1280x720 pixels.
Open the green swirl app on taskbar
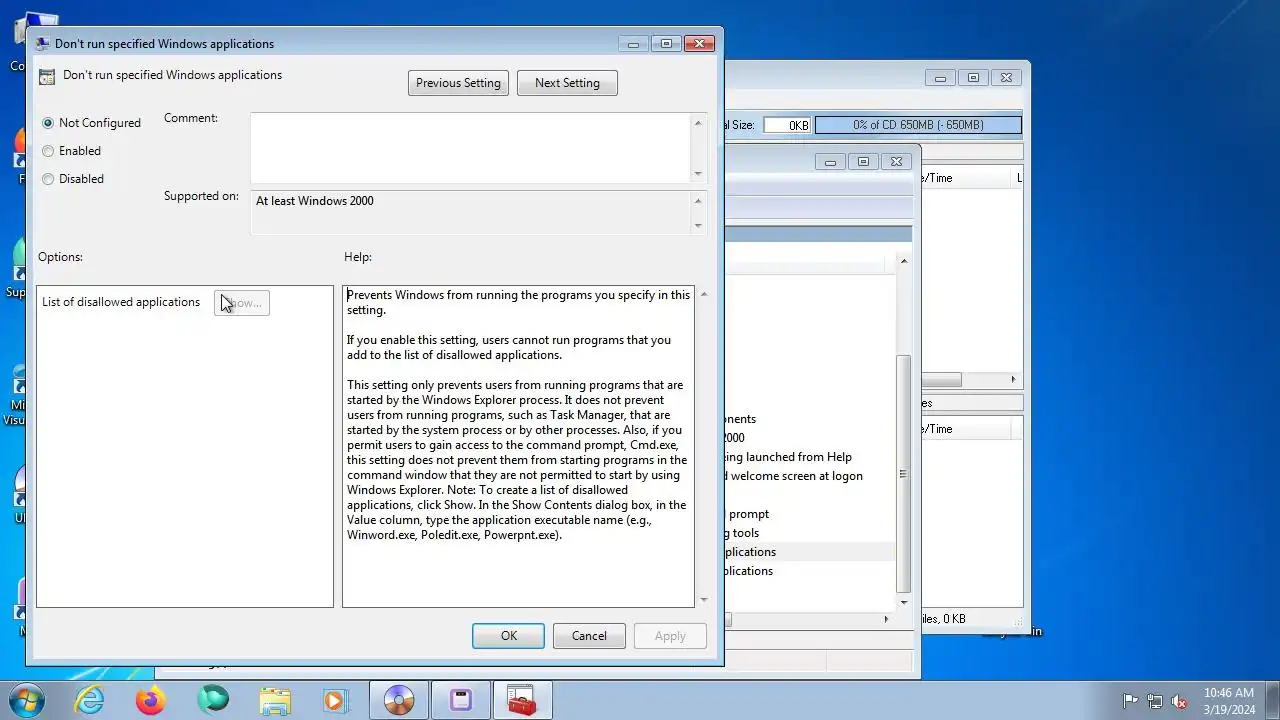(213, 700)
